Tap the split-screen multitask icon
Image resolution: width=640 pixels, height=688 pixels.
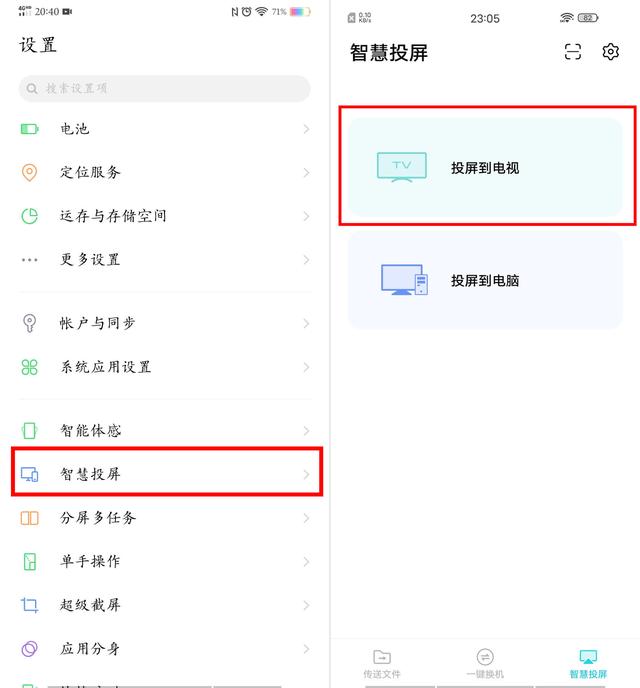coord(30,518)
